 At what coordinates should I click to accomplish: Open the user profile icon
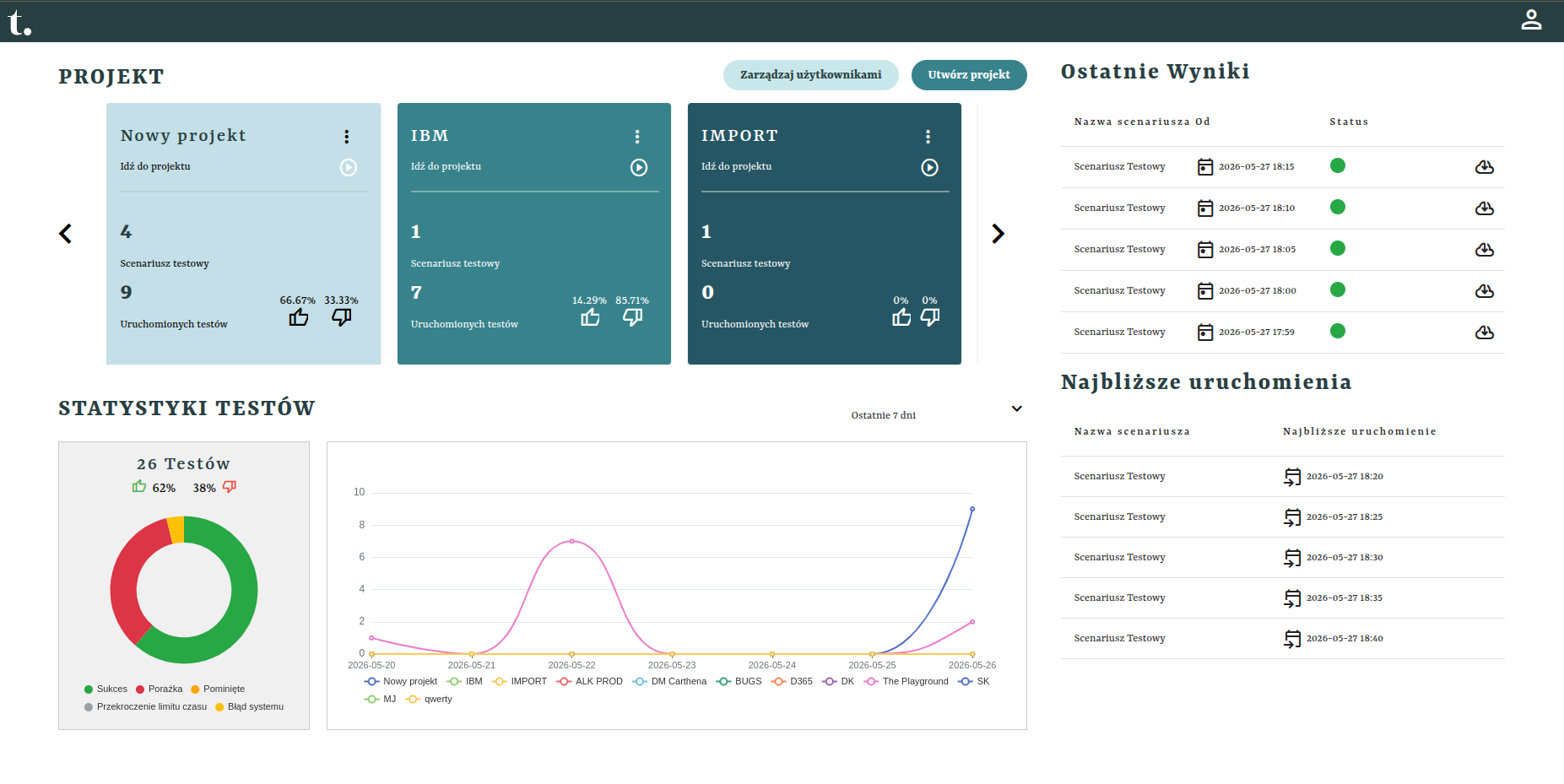coord(1531,20)
